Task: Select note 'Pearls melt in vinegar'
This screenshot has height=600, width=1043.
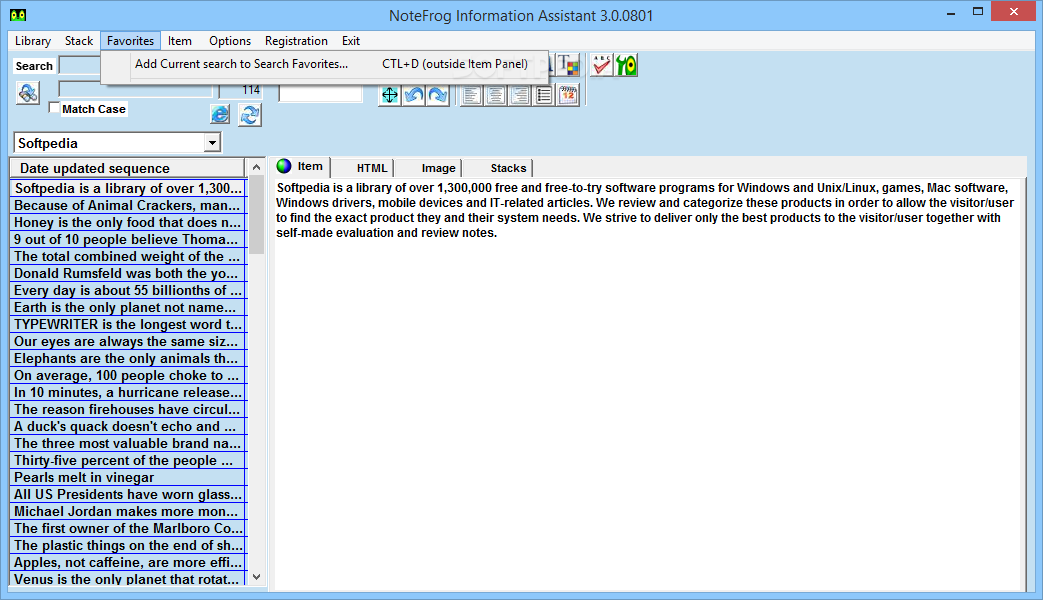Action: point(128,478)
